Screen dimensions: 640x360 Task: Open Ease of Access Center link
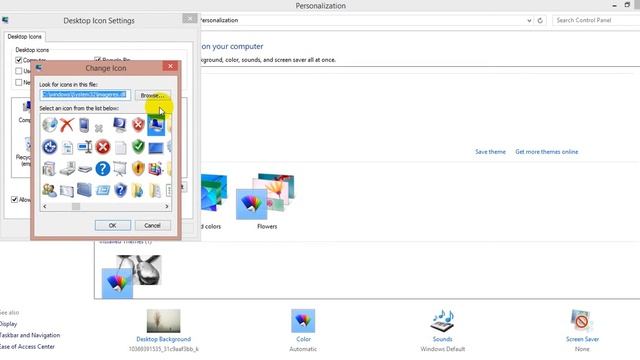click(28, 347)
